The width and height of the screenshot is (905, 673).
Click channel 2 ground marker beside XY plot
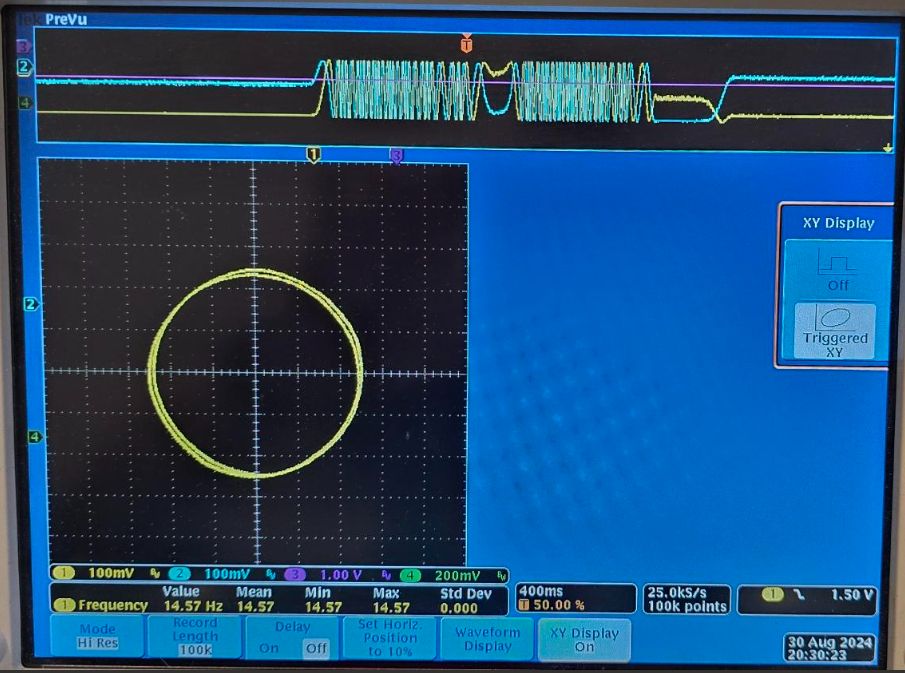click(30, 304)
